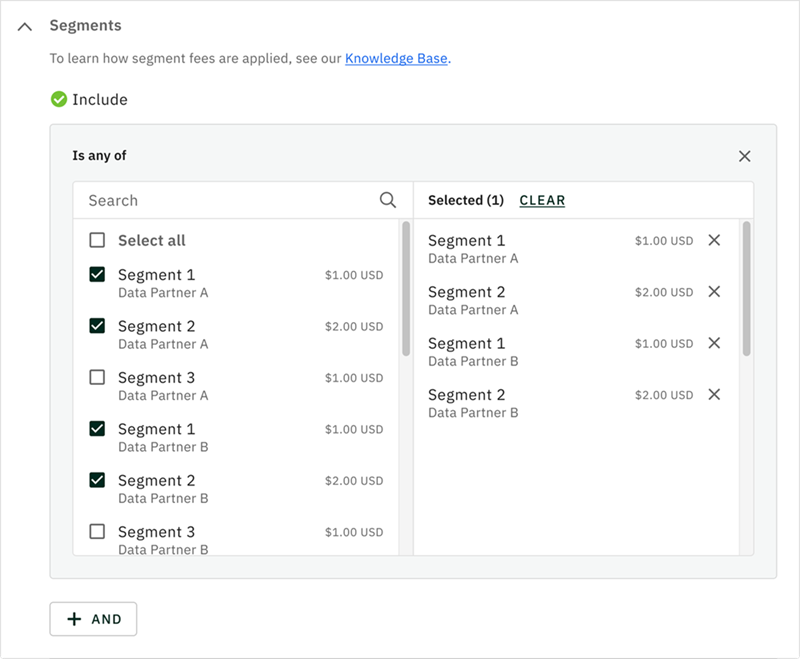Remove selected Segment 2 Data Partner B
Image resolution: width=800 pixels, height=659 pixels.
(x=714, y=395)
